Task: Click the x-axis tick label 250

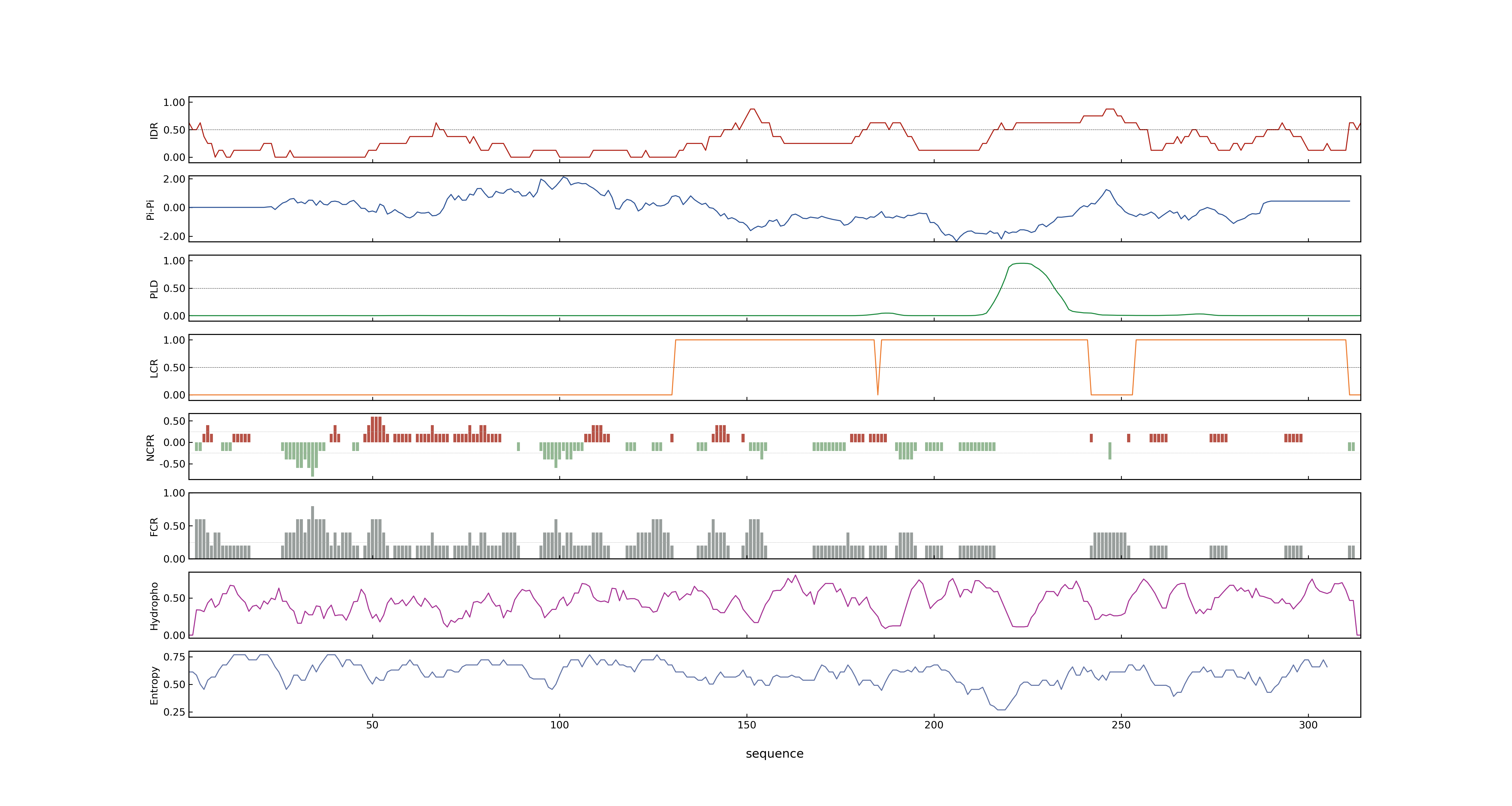Action: click(1121, 725)
